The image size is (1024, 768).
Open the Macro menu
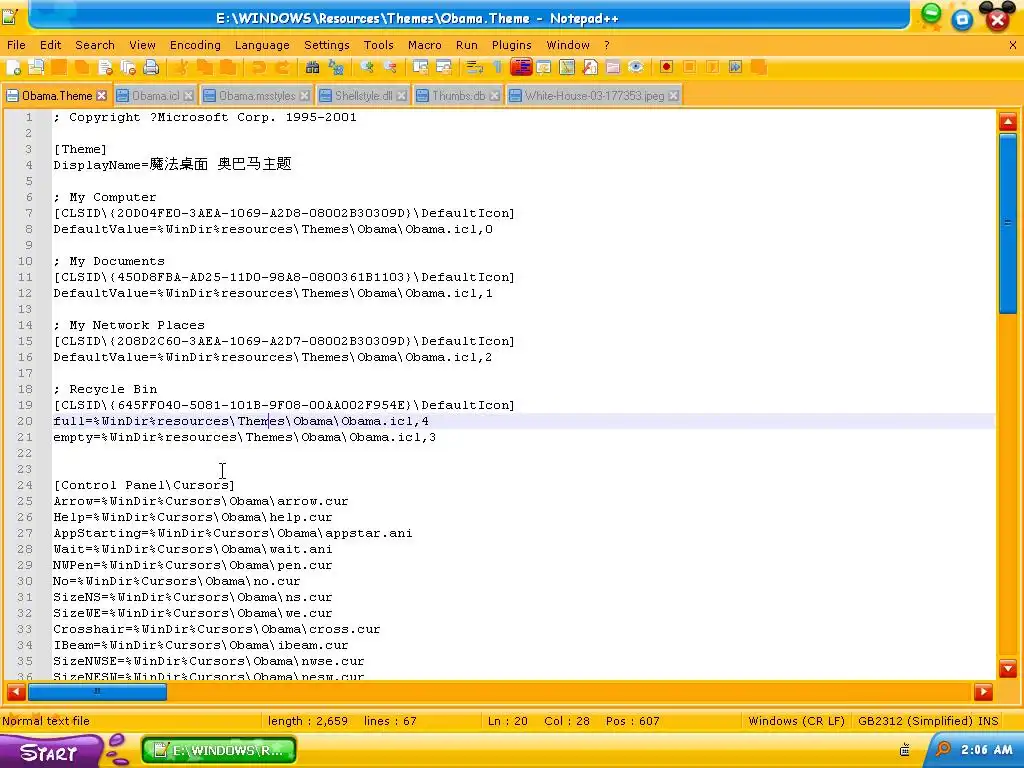click(x=424, y=45)
